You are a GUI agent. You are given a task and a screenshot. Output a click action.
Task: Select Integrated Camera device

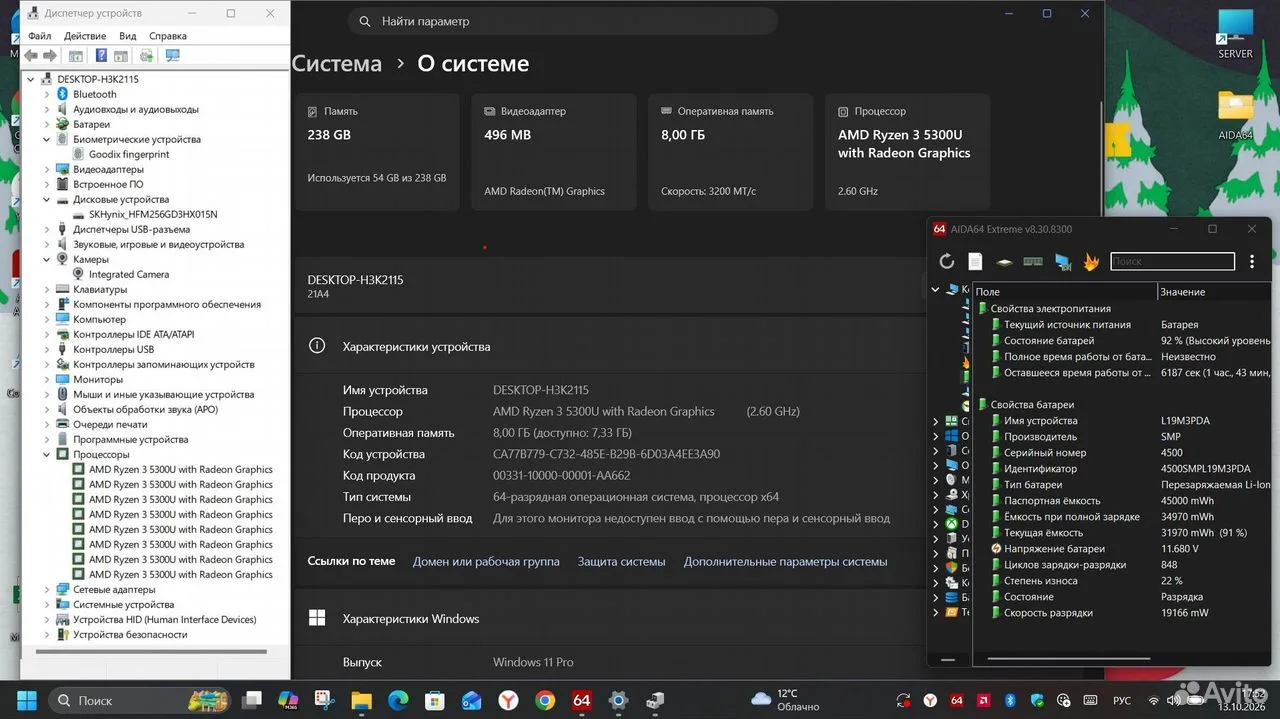tap(129, 274)
